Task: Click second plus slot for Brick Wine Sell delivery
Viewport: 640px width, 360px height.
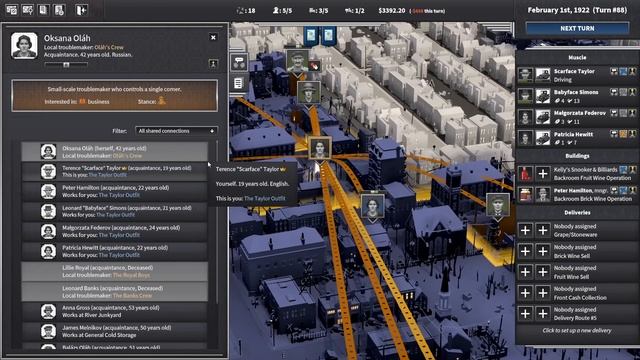Action: click(543, 251)
